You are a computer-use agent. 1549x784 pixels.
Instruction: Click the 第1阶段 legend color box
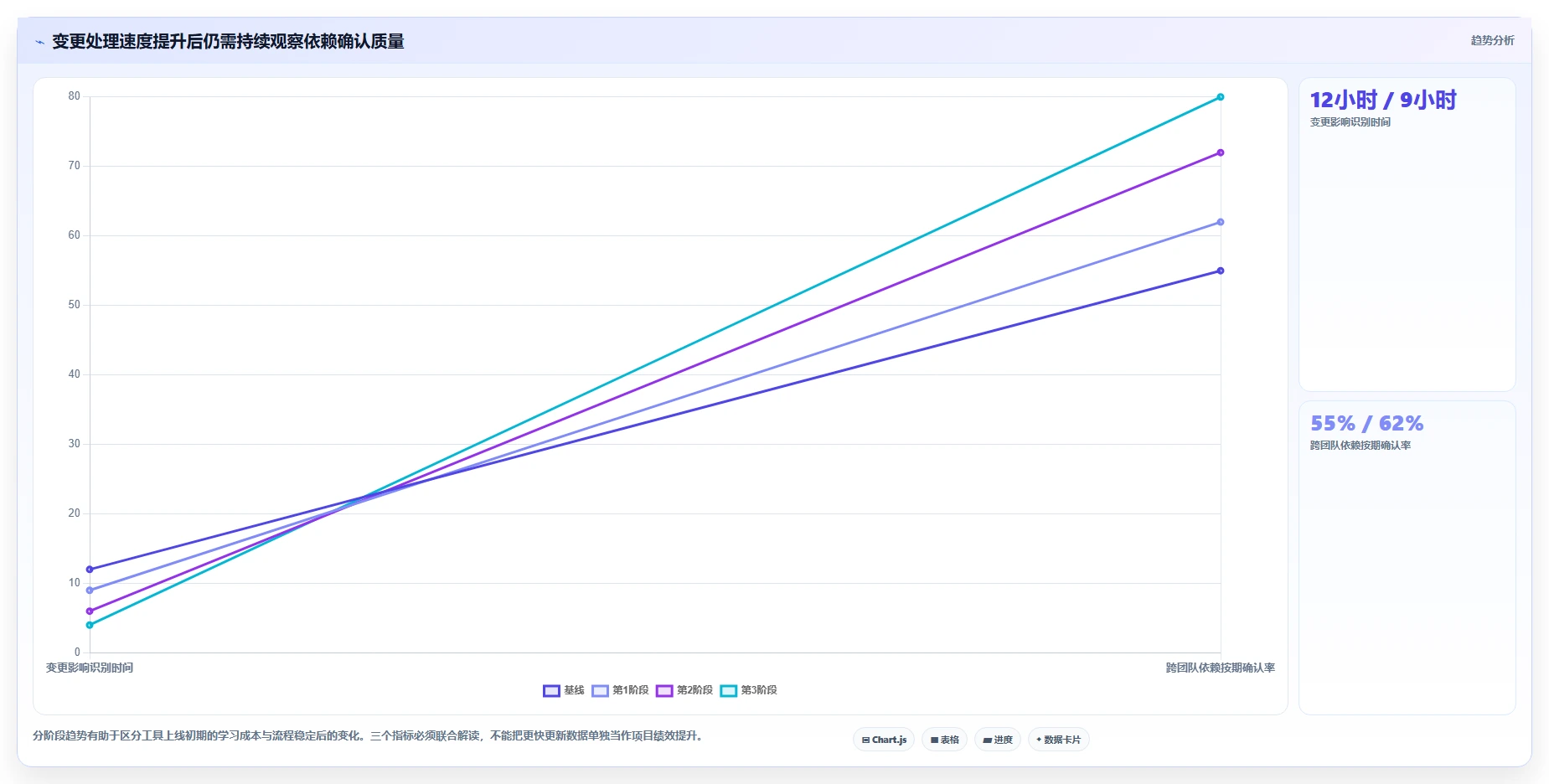click(600, 691)
